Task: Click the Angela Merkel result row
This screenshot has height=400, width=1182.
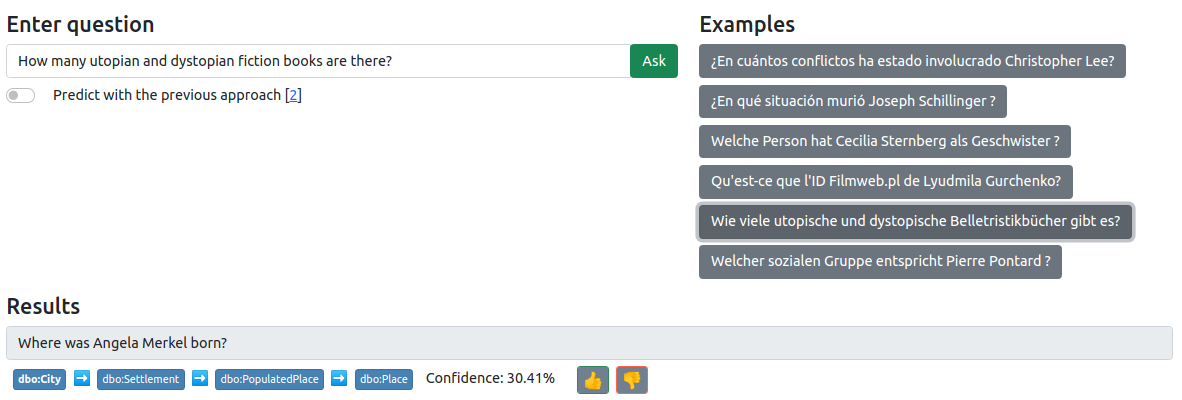Action: pyautogui.click(x=588, y=343)
